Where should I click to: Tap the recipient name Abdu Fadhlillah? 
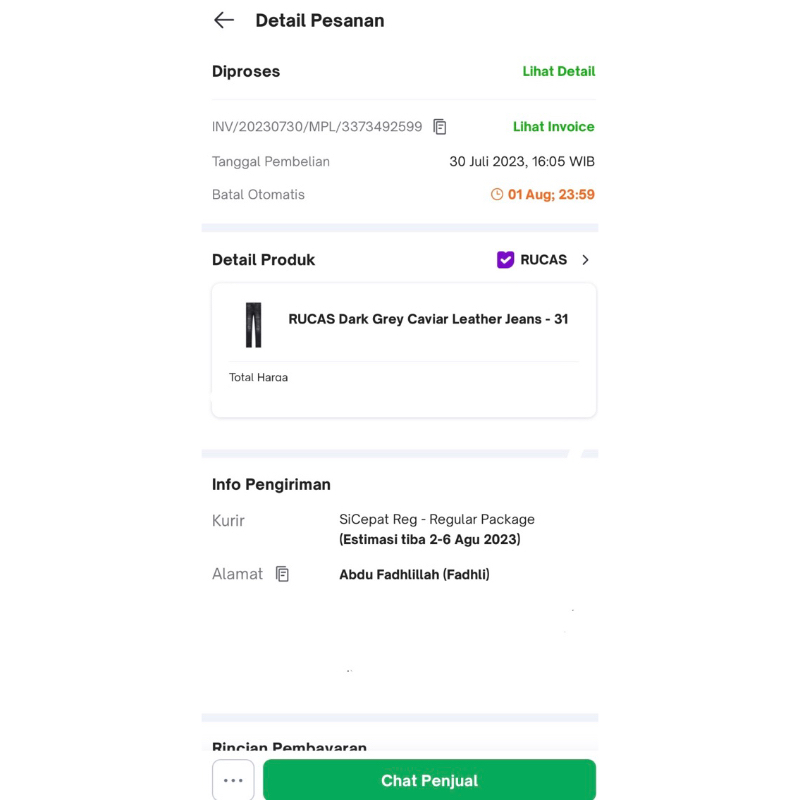(x=414, y=575)
